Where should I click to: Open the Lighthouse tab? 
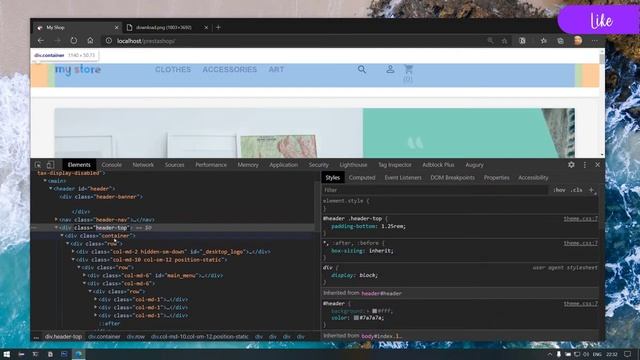click(353, 165)
